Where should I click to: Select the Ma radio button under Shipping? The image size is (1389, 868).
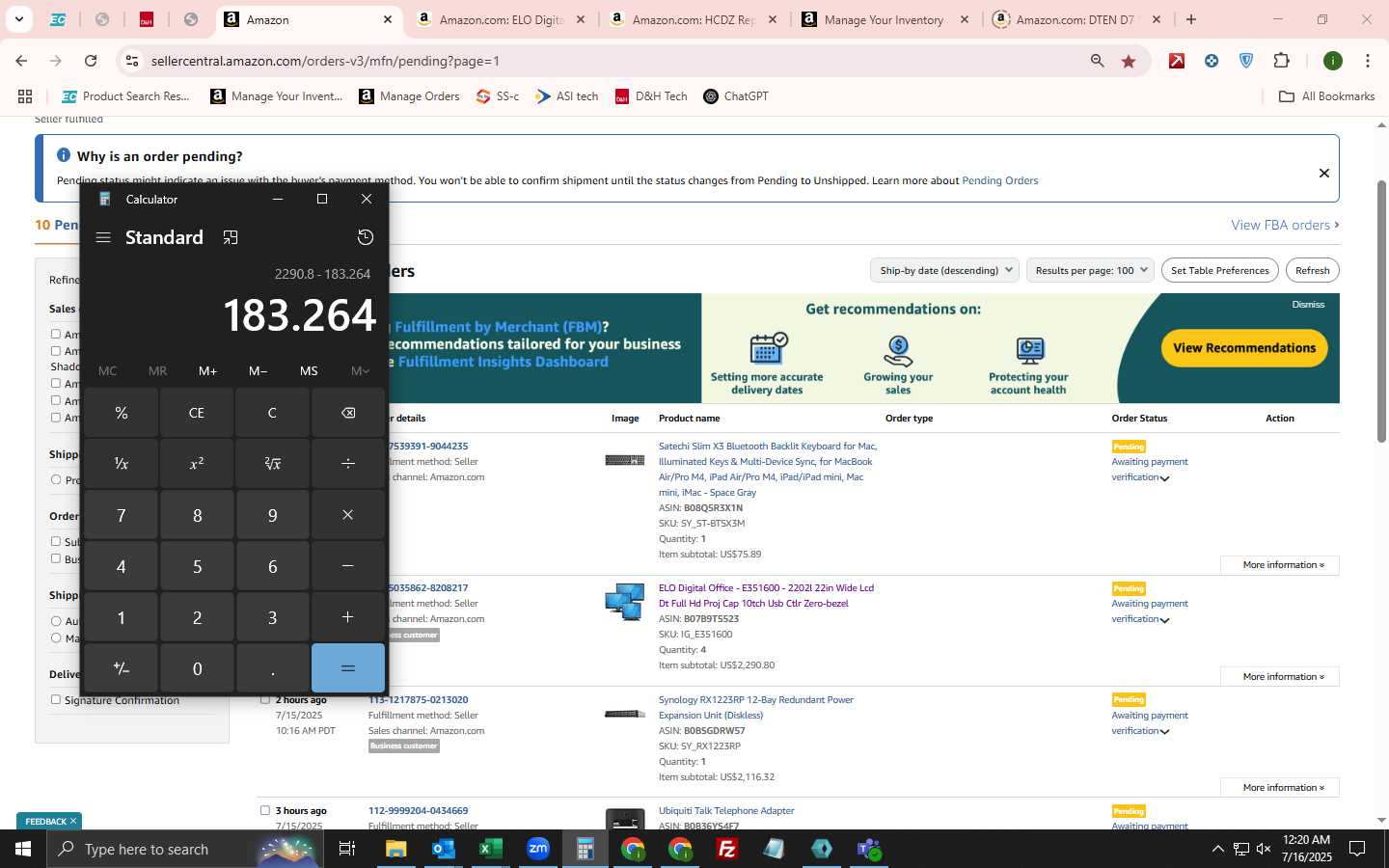click(x=56, y=637)
